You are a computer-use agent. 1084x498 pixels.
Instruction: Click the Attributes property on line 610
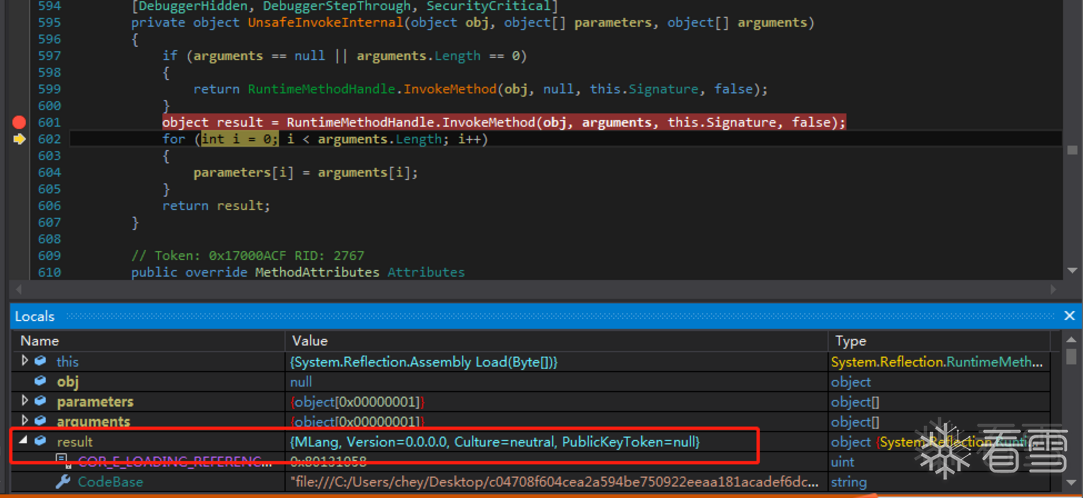[426, 272]
